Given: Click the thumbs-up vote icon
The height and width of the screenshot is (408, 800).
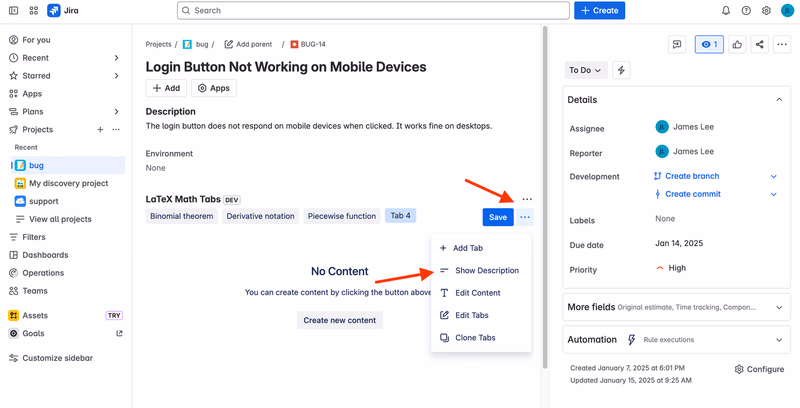Looking at the screenshot, I should point(737,44).
